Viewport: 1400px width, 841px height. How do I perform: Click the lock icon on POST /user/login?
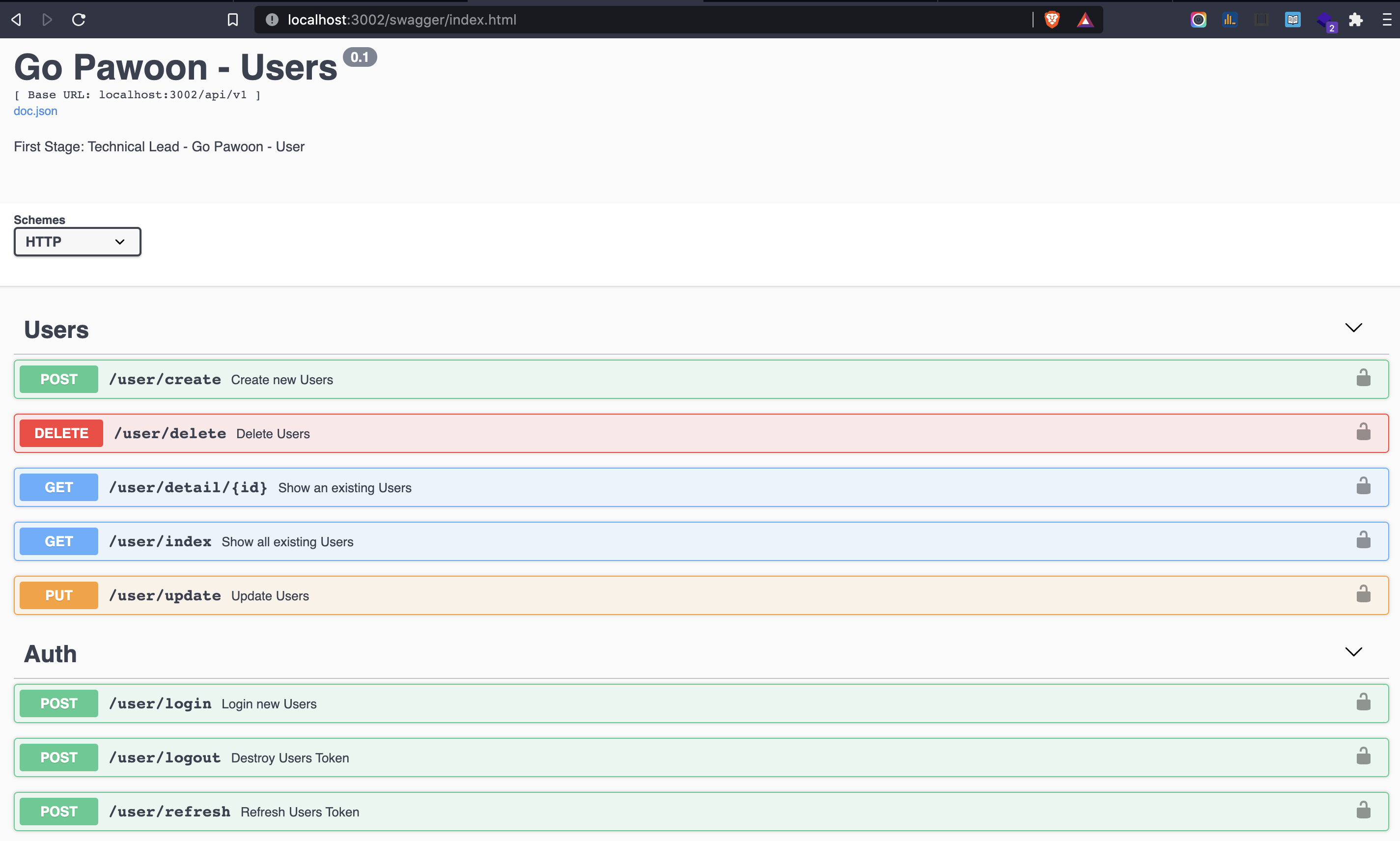(x=1363, y=702)
